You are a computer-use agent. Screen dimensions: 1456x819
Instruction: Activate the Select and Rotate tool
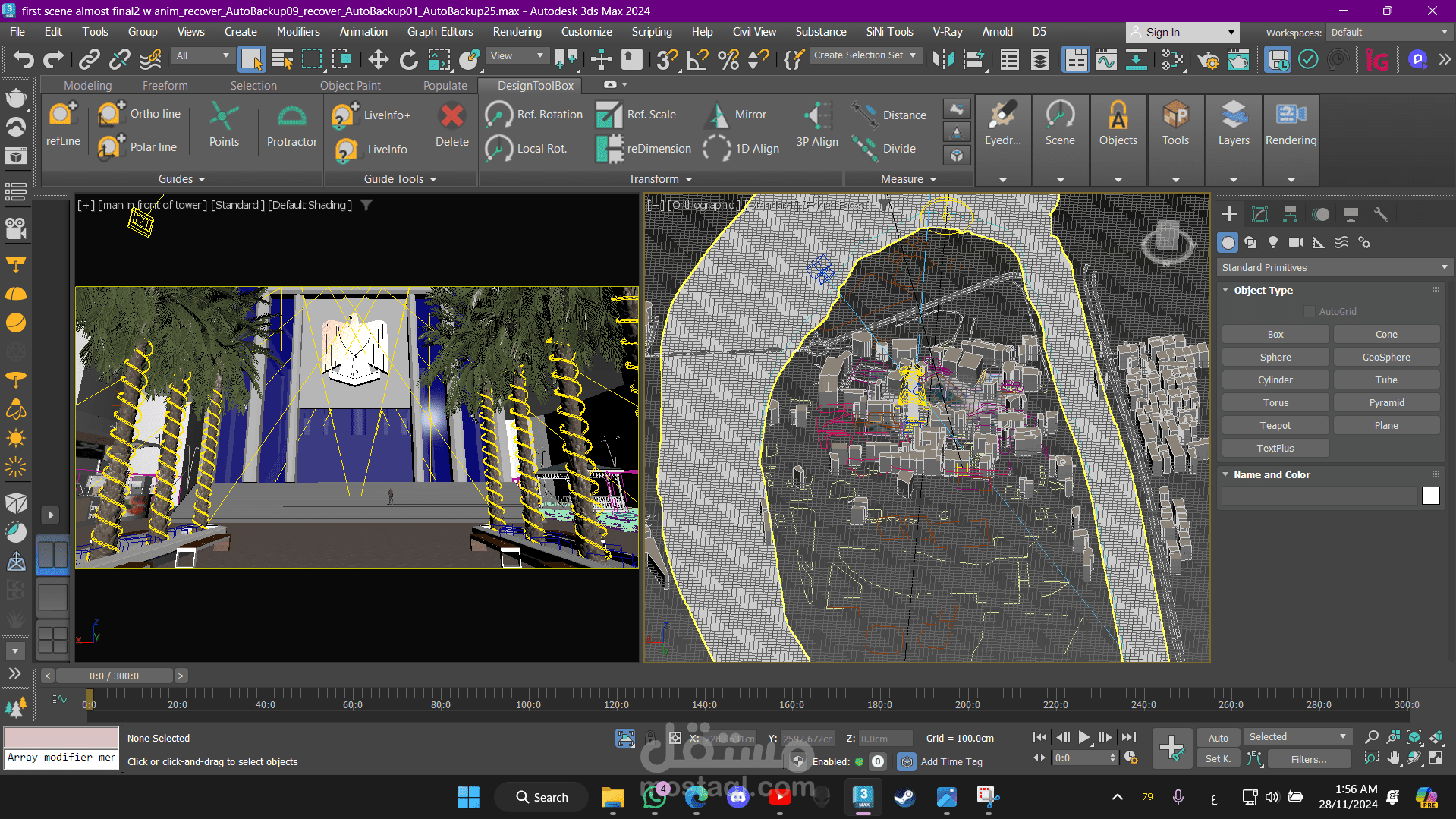pos(408,59)
